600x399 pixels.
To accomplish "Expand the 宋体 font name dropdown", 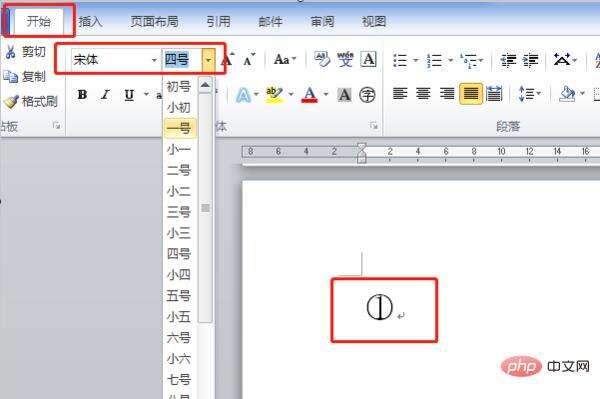I will tap(154, 60).
